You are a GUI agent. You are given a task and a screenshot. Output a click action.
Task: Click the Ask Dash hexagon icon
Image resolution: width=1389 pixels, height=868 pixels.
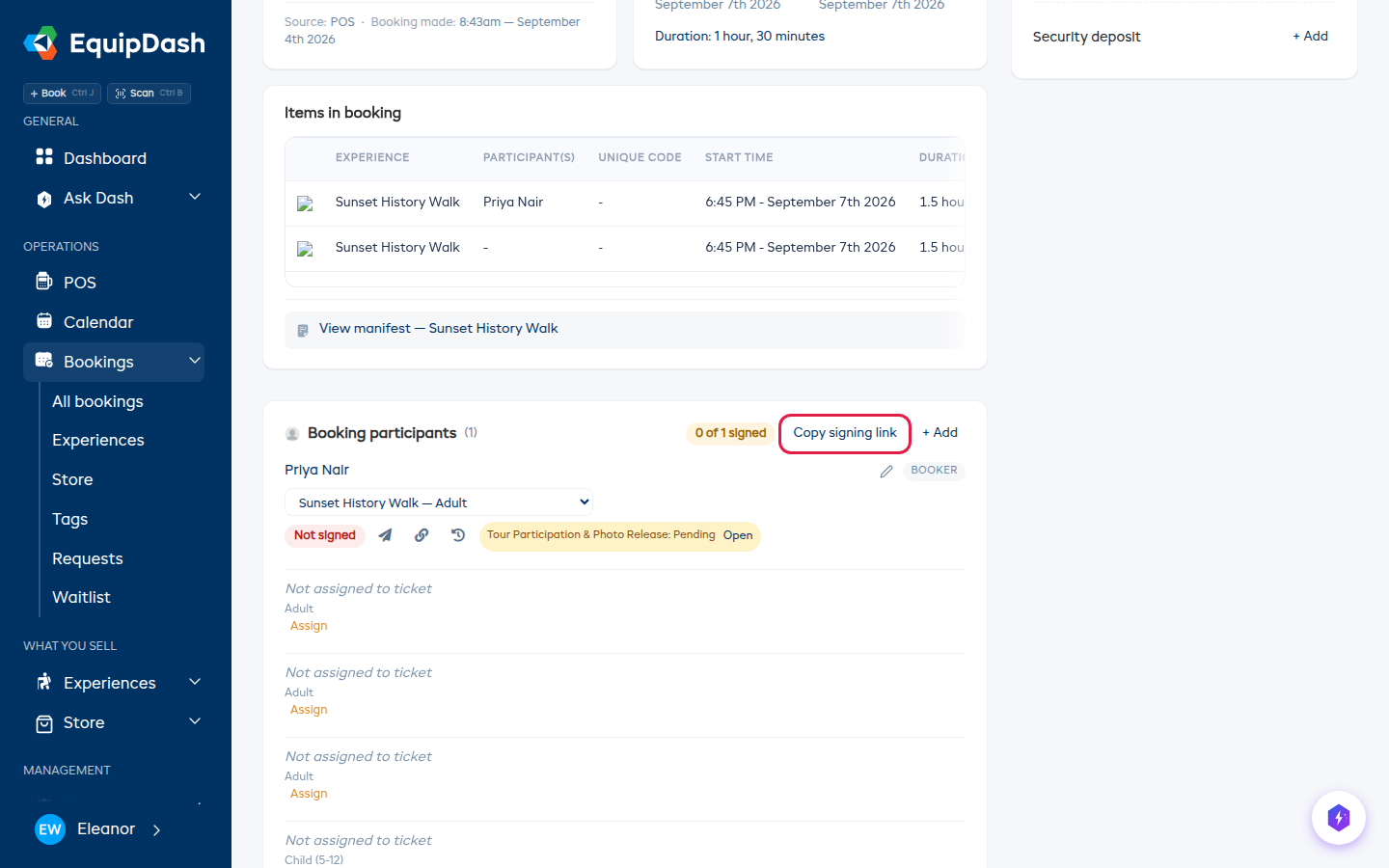44,199
